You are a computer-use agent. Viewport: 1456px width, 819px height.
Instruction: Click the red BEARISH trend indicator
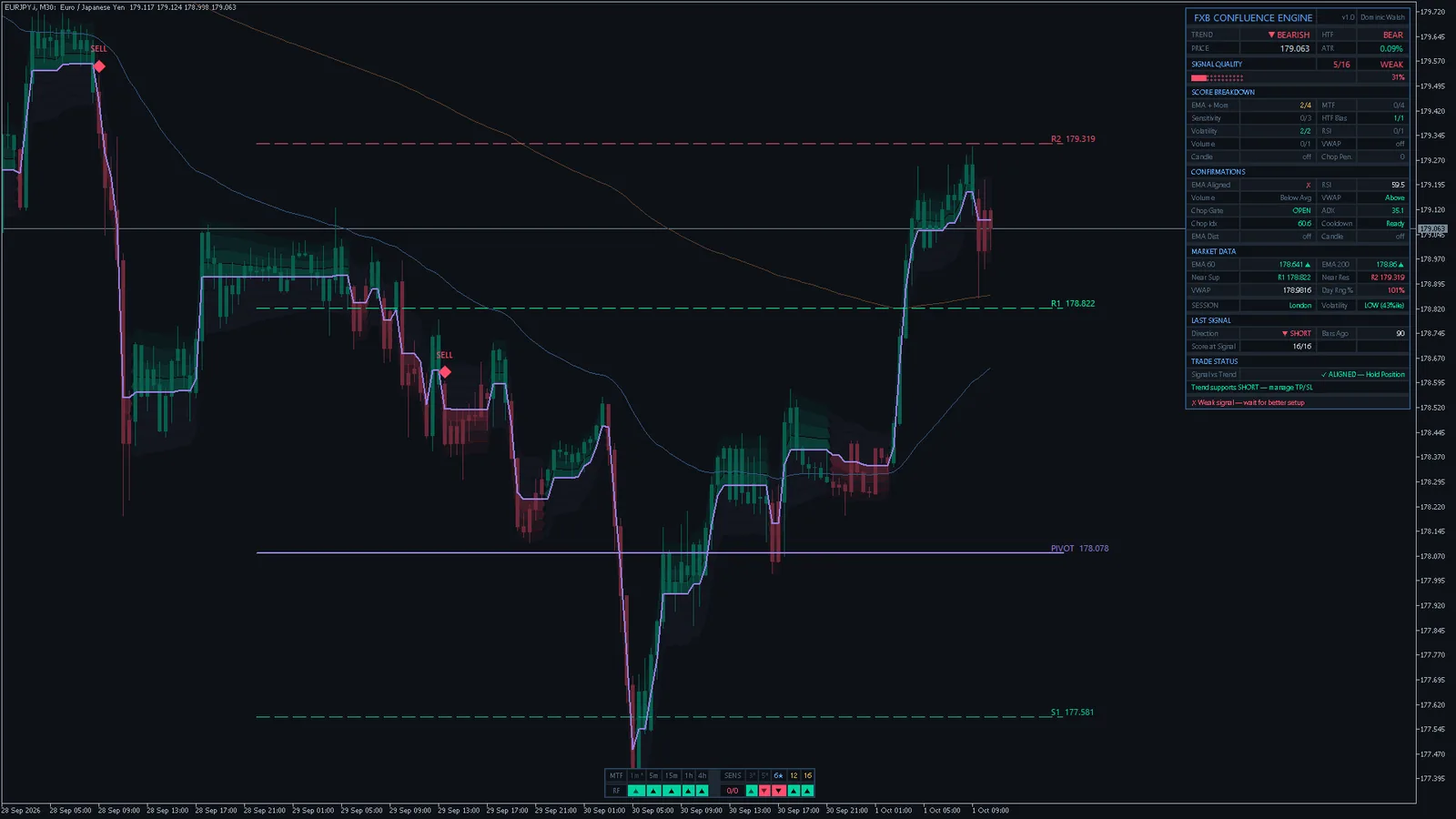pyautogui.click(x=1289, y=35)
